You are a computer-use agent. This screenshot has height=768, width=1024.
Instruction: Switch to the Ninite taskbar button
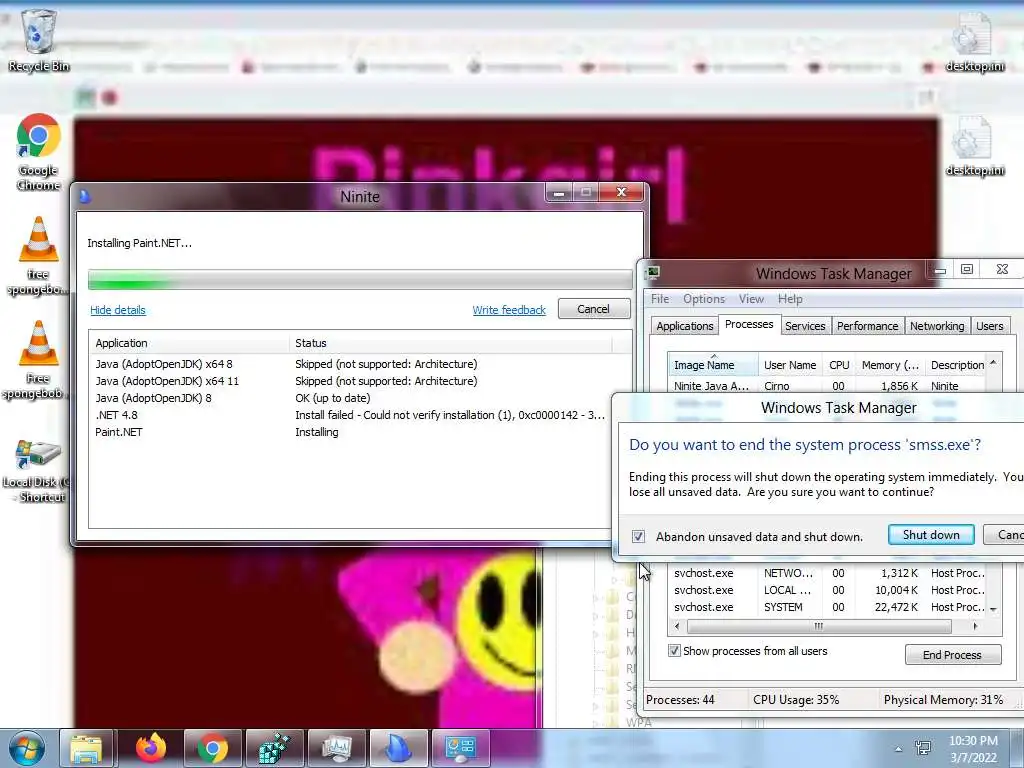398,748
